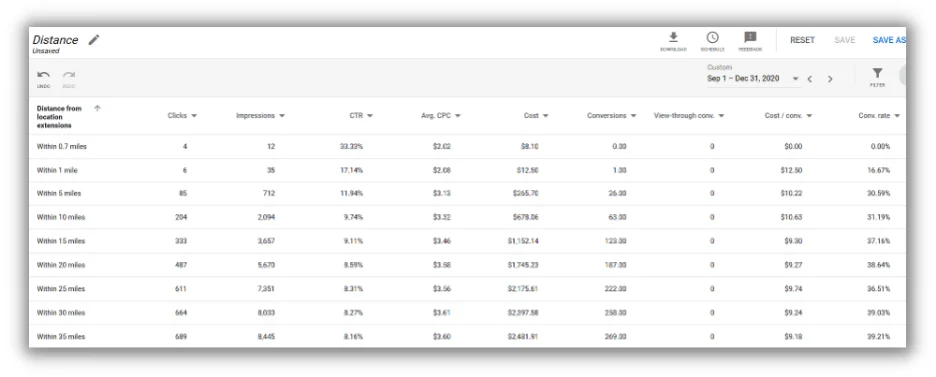Open Cost / conv. column dropdown

pyautogui.click(x=809, y=116)
